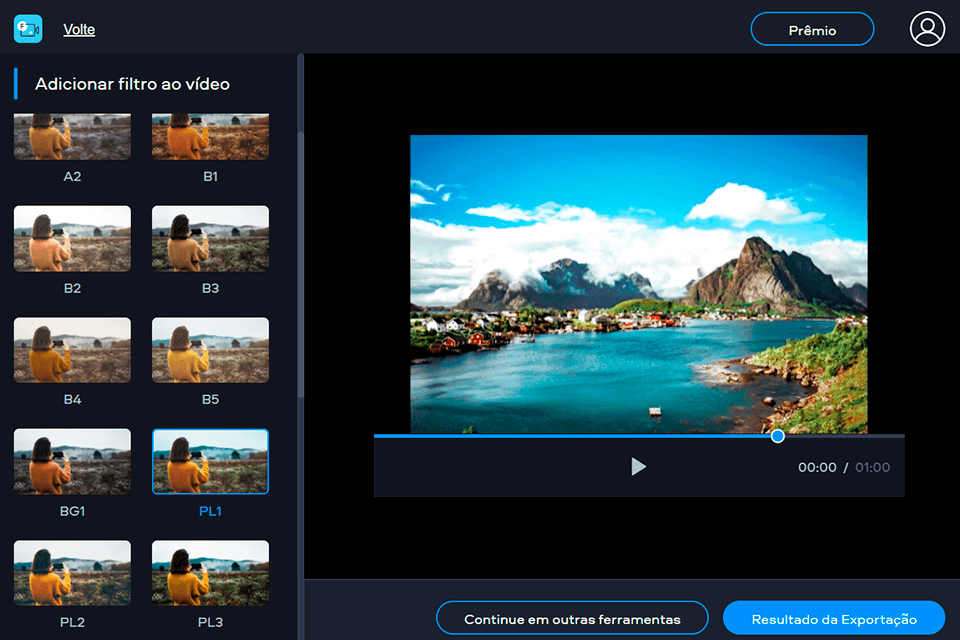Apply the B1 filter
Image resolution: width=960 pixels, height=640 pixels.
210,135
